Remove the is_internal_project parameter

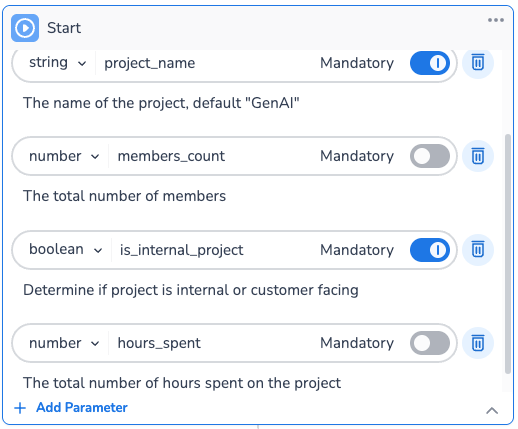(478, 250)
